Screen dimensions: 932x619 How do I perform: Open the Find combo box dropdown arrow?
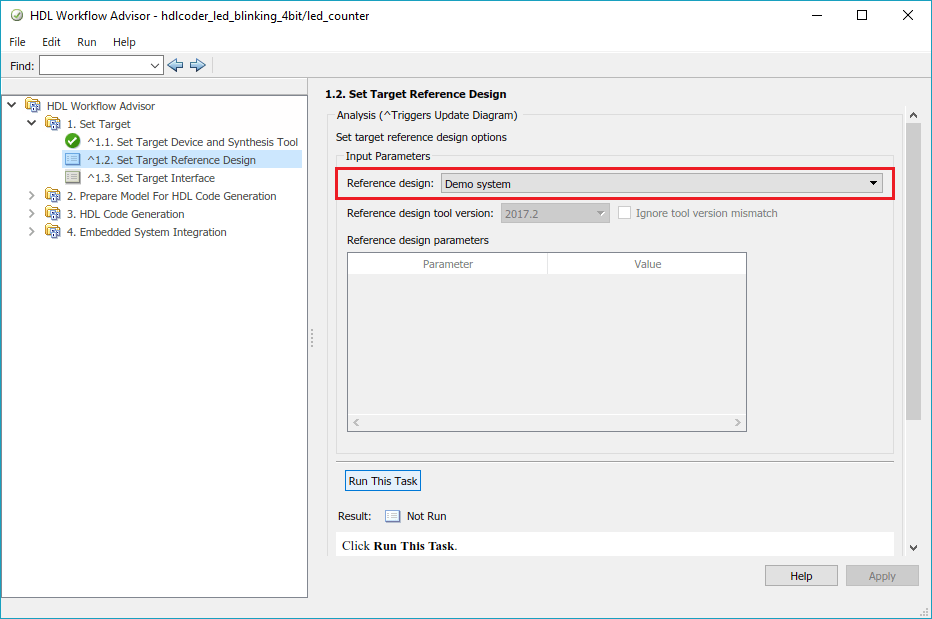coord(154,66)
